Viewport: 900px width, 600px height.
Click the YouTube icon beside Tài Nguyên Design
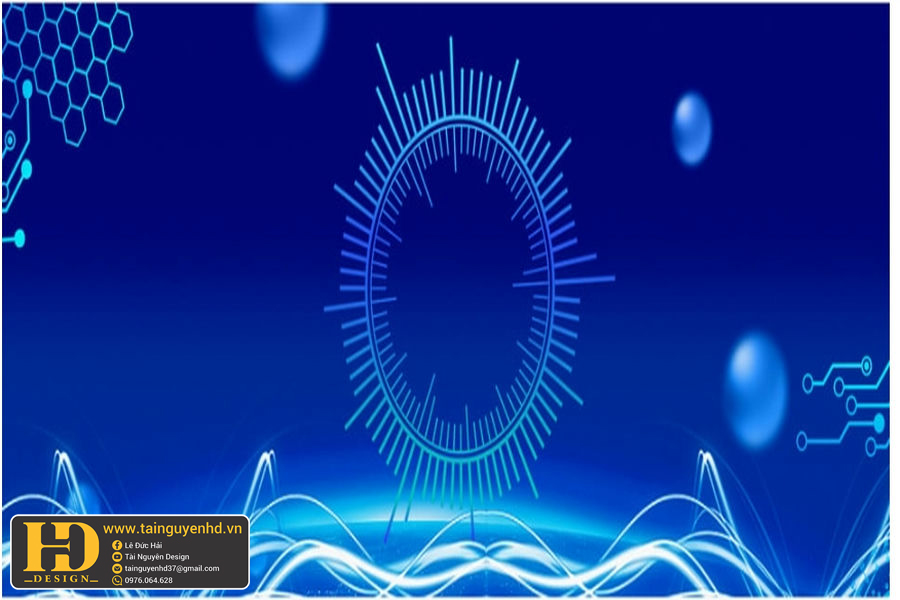117,557
